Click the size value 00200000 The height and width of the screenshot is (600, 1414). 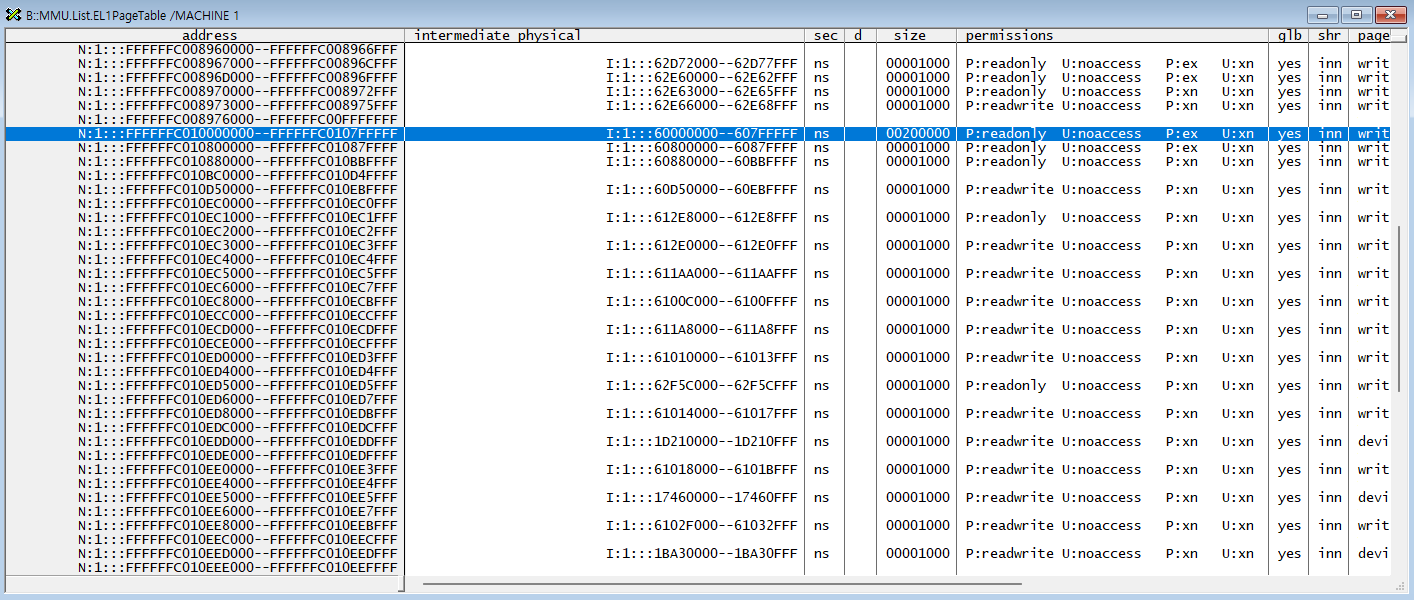click(917, 134)
